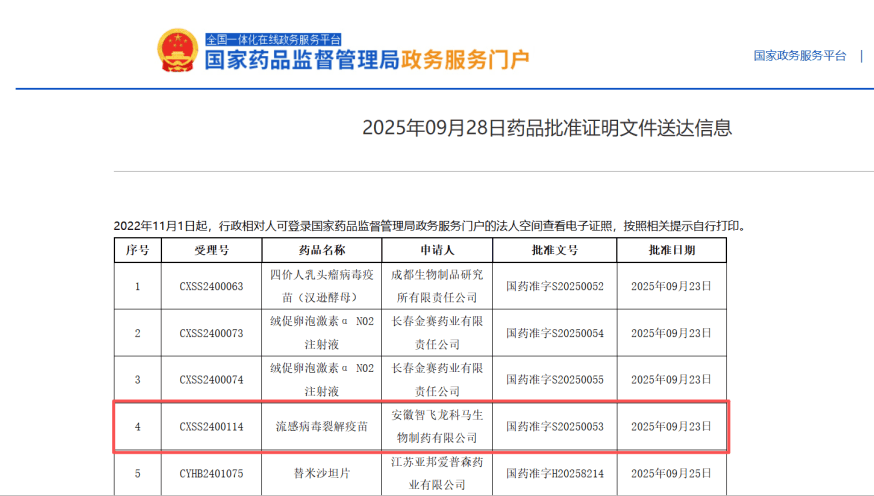
Task: Click the 受理号 column header
Action: (210, 249)
